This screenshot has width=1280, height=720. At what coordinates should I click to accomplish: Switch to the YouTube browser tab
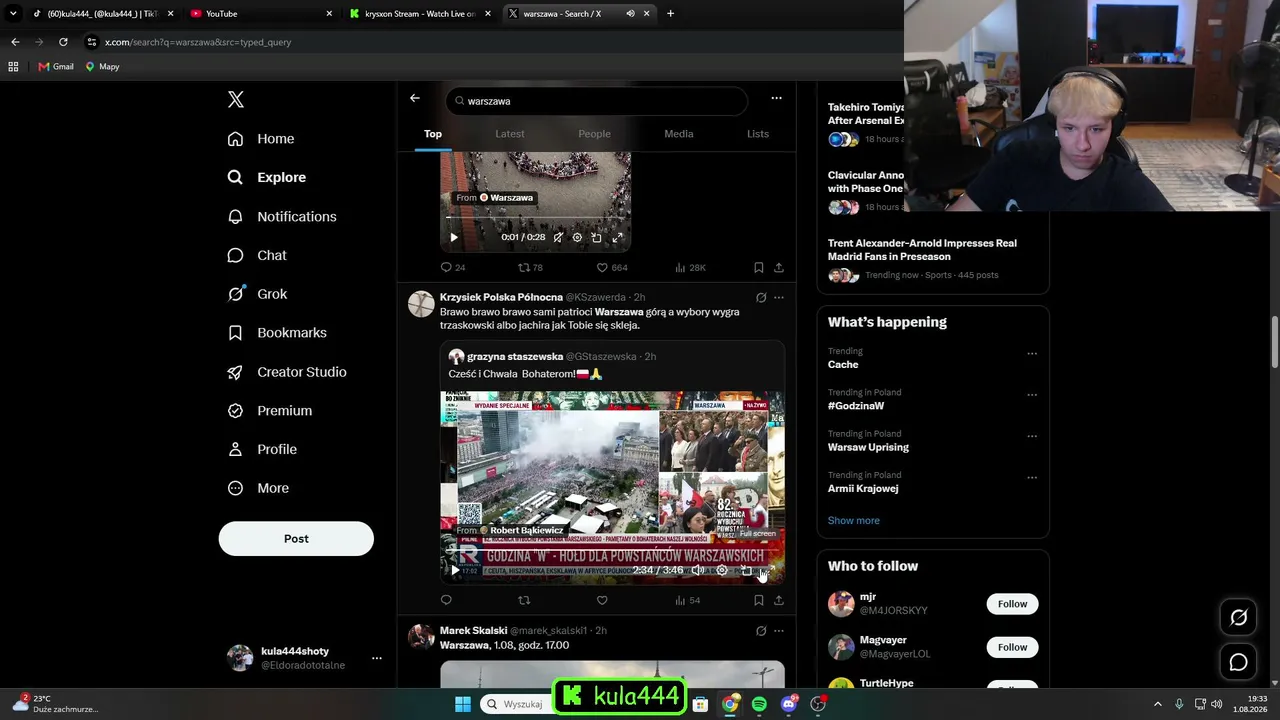point(260,14)
